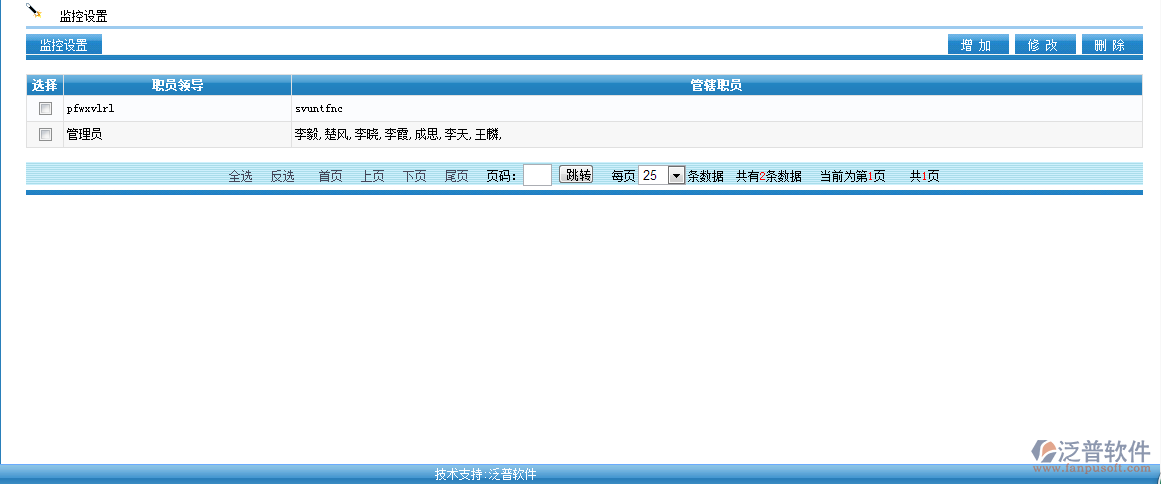Click the 删除 button
This screenshot has width=1161, height=484.
1111,45
